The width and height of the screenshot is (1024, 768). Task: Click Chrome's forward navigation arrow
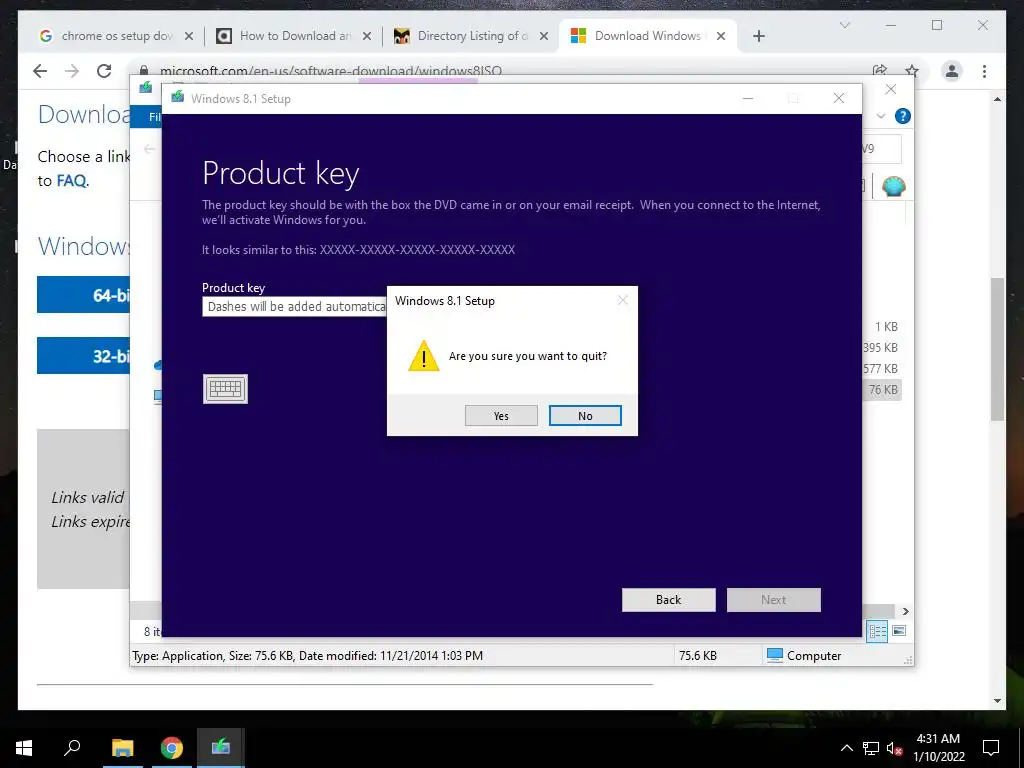pos(72,71)
